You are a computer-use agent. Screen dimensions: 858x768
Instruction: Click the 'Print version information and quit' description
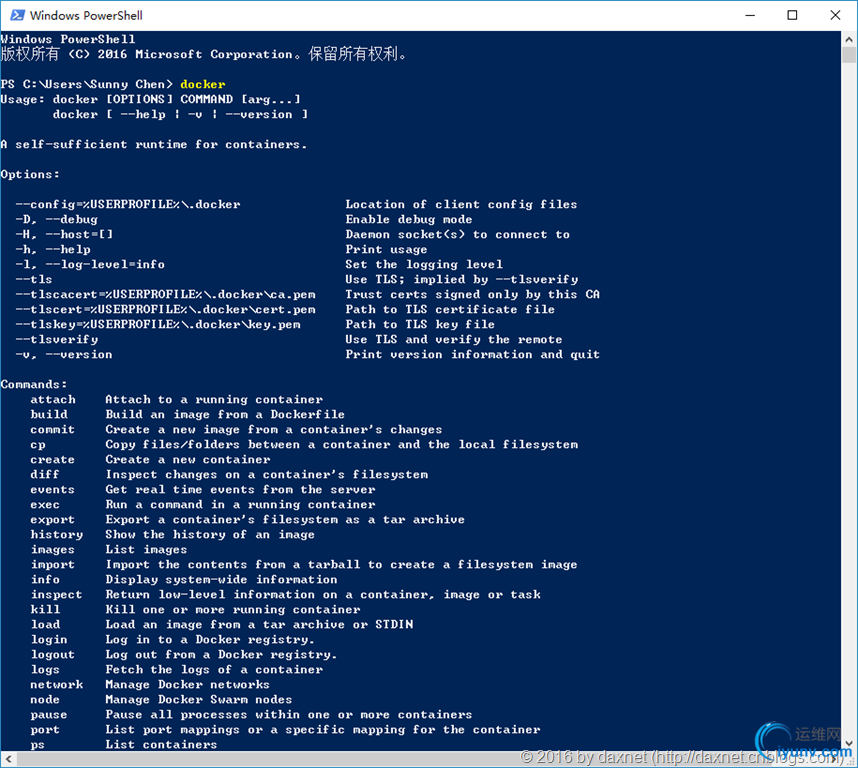[x=472, y=354]
